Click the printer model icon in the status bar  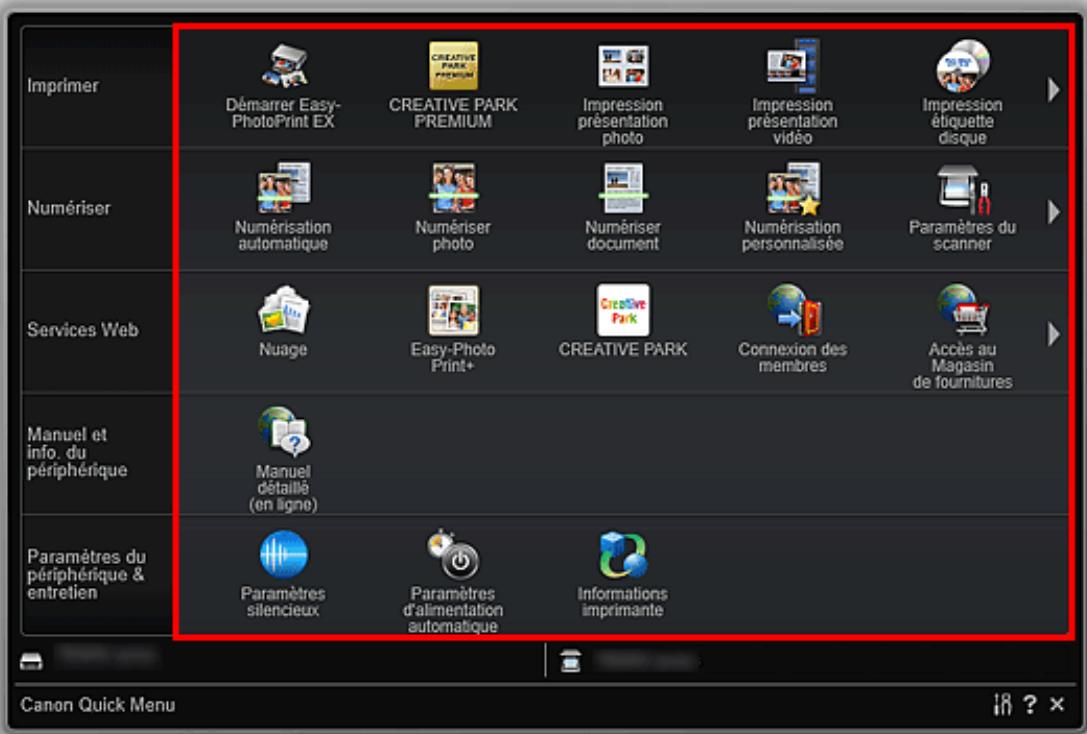tap(31, 661)
